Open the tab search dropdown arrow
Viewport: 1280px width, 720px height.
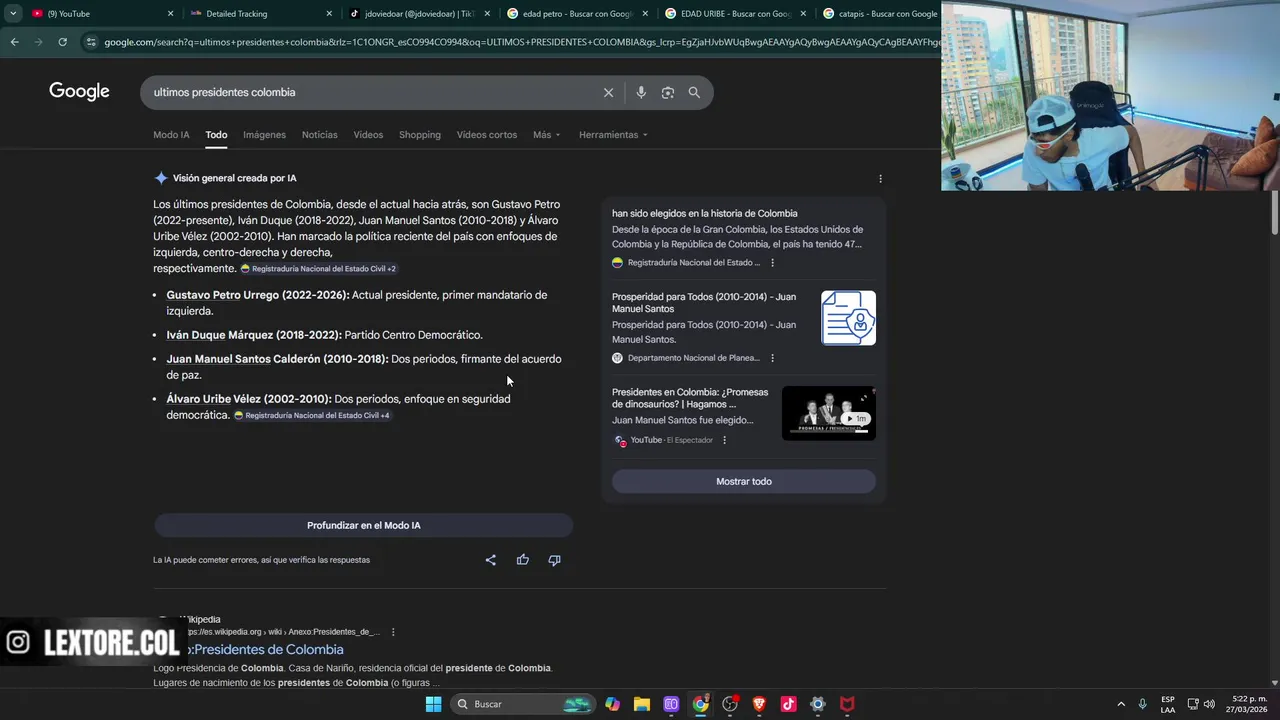tap(13, 14)
